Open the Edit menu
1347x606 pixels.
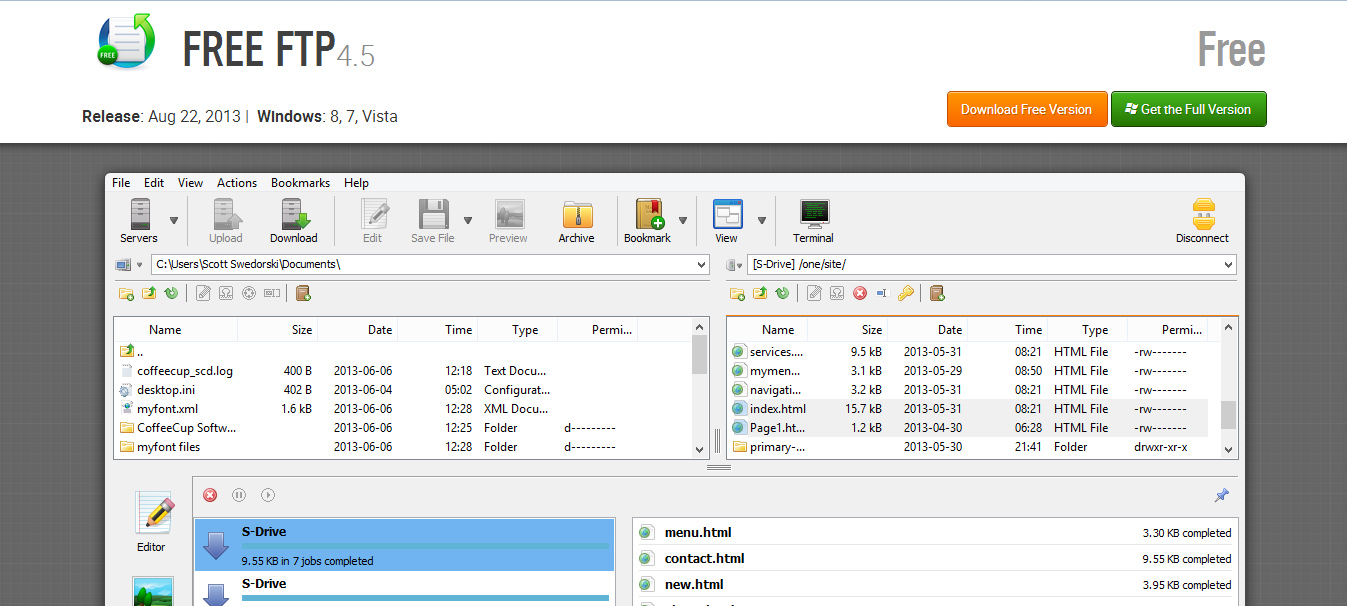[x=154, y=183]
